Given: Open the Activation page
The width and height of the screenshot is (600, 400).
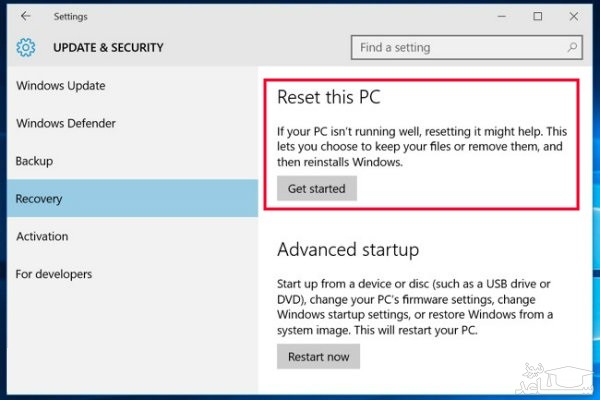Looking at the screenshot, I should pyautogui.click(x=42, y=237).
